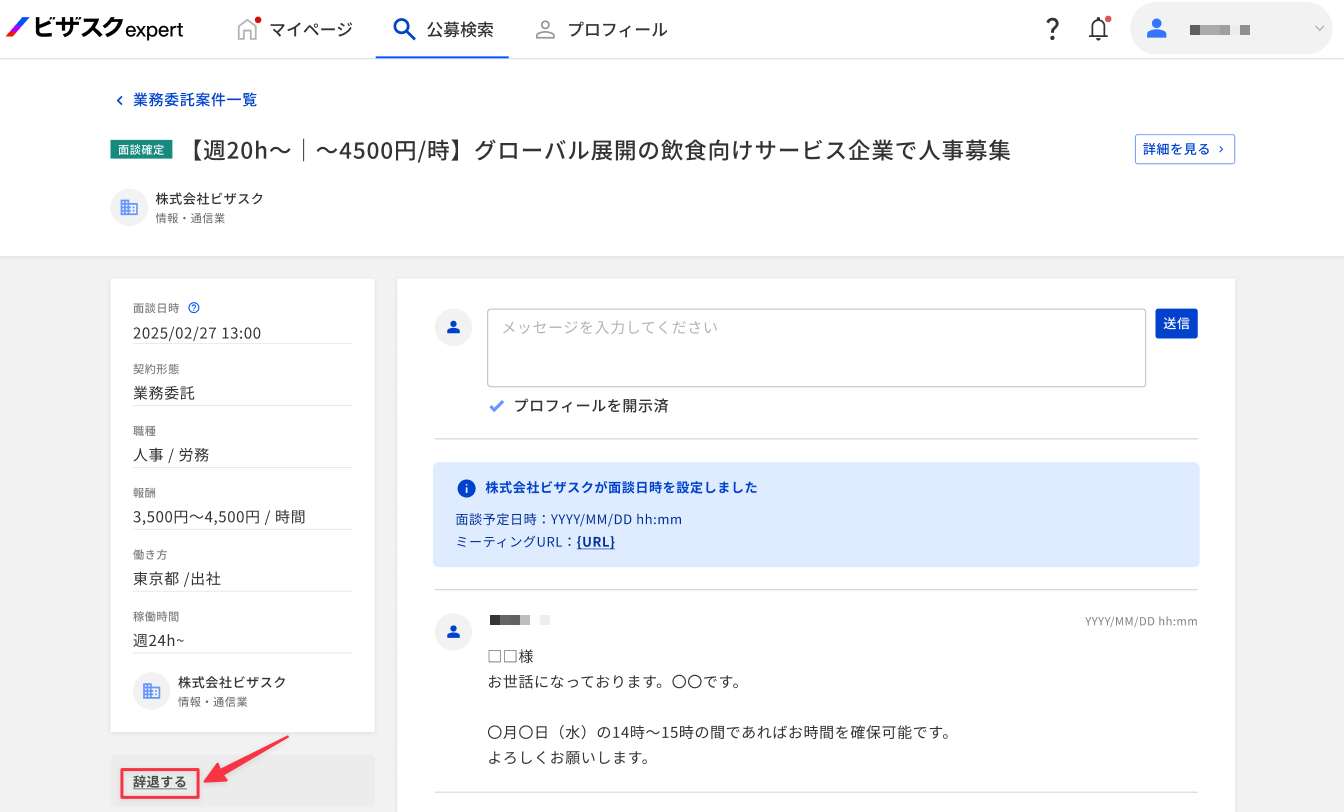Open the マイページ tab
Viewport: 1344px width, 812px height.
point(294,29)
